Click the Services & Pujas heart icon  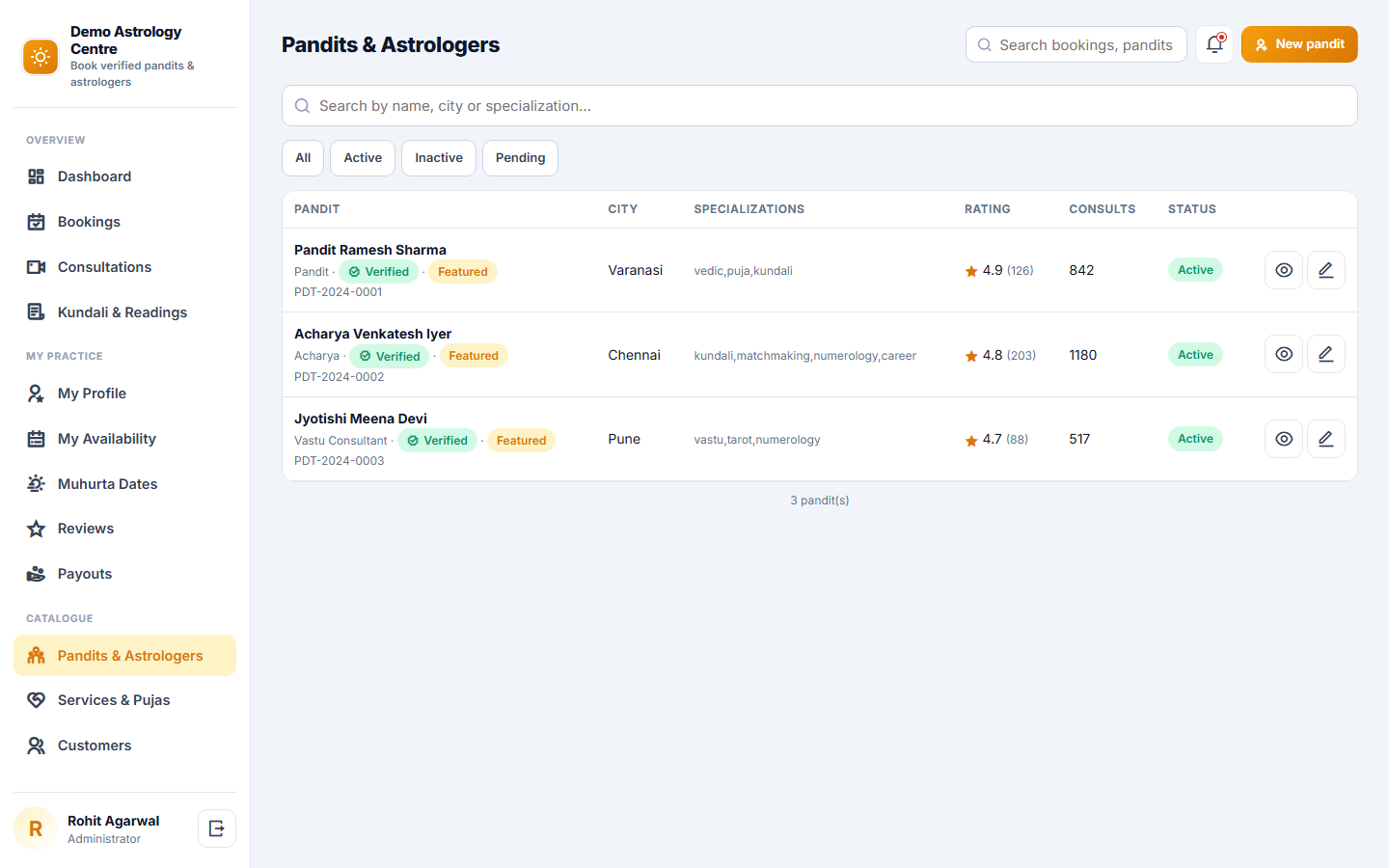[x=37, y=700]
